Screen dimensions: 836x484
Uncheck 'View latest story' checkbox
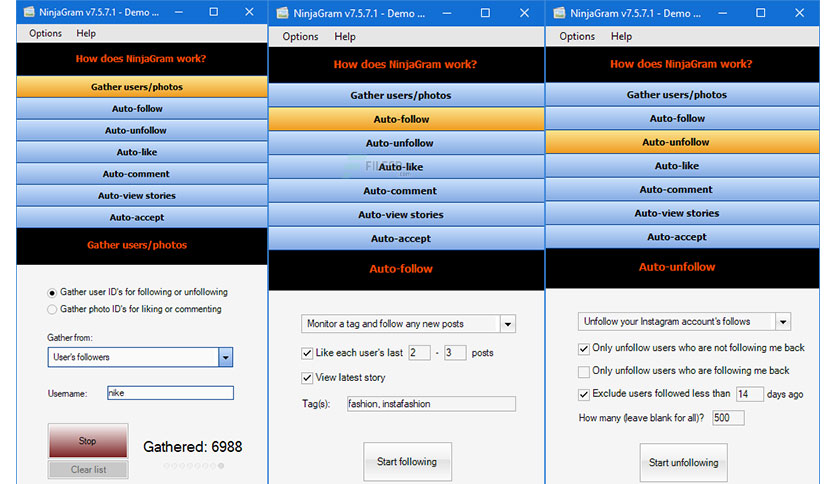coord(307,378)
